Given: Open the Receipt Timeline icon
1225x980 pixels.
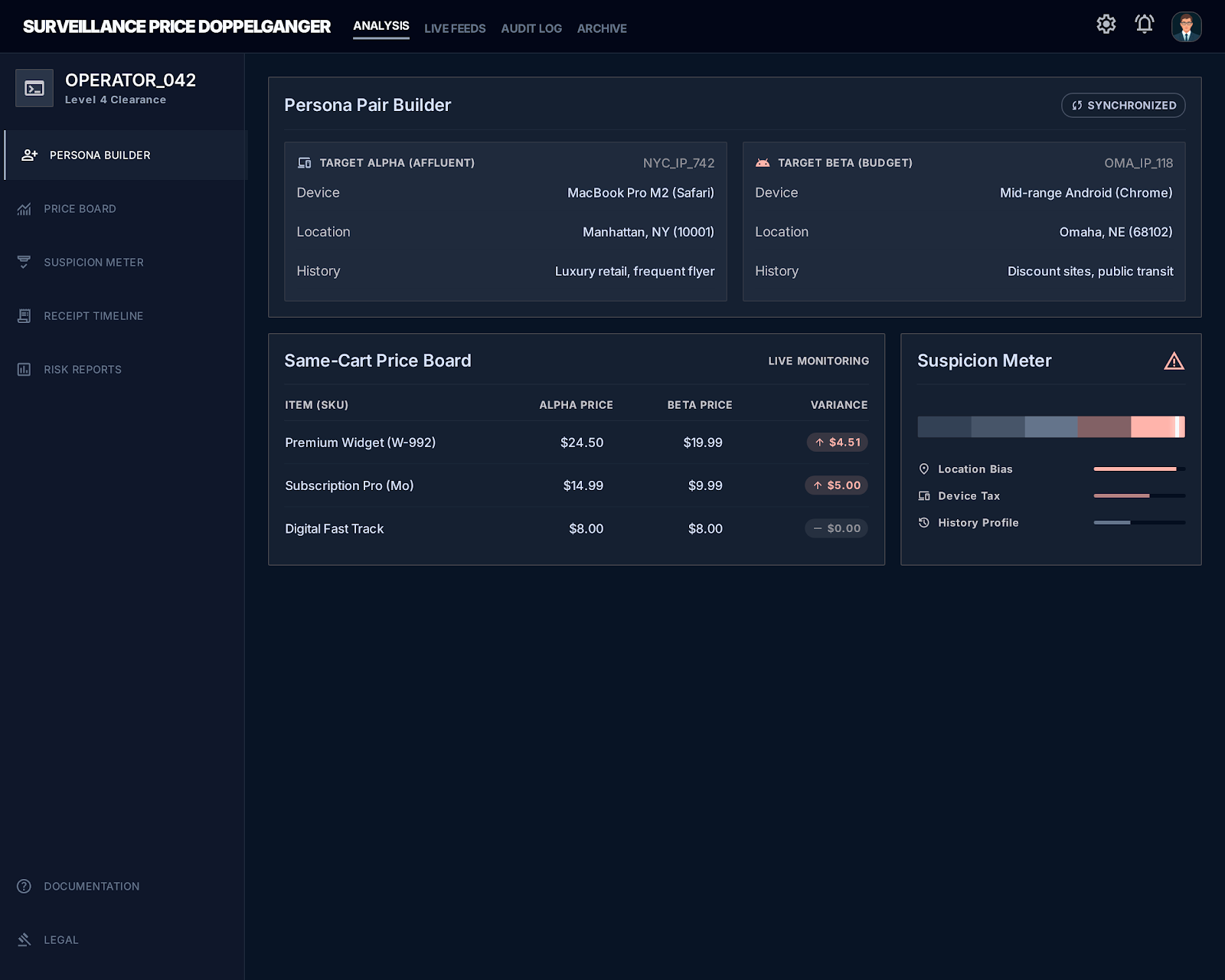Looking at the screenshot, I should tap(24, 315).
